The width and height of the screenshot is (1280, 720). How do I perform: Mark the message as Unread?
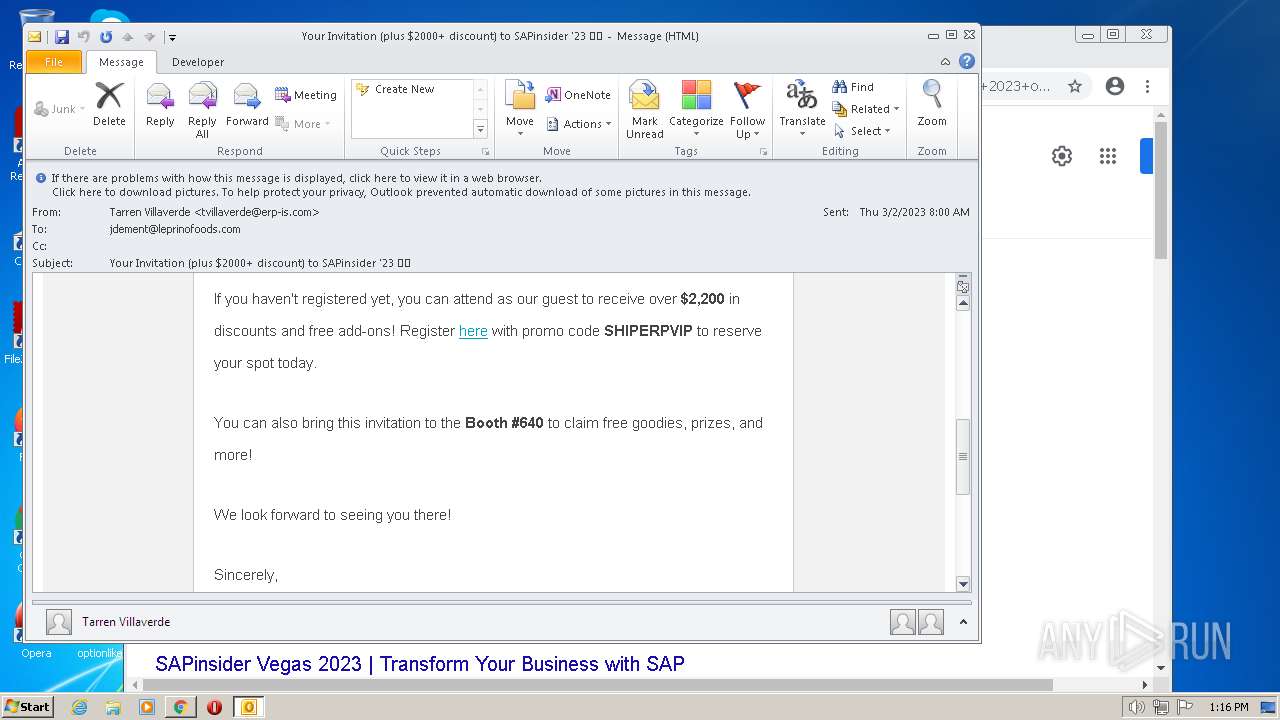point(645,110)
